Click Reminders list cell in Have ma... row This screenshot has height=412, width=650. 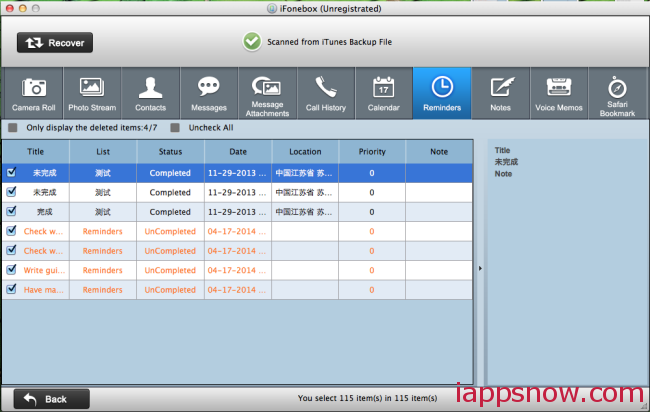pyautogui.click(x=102, y=290)
